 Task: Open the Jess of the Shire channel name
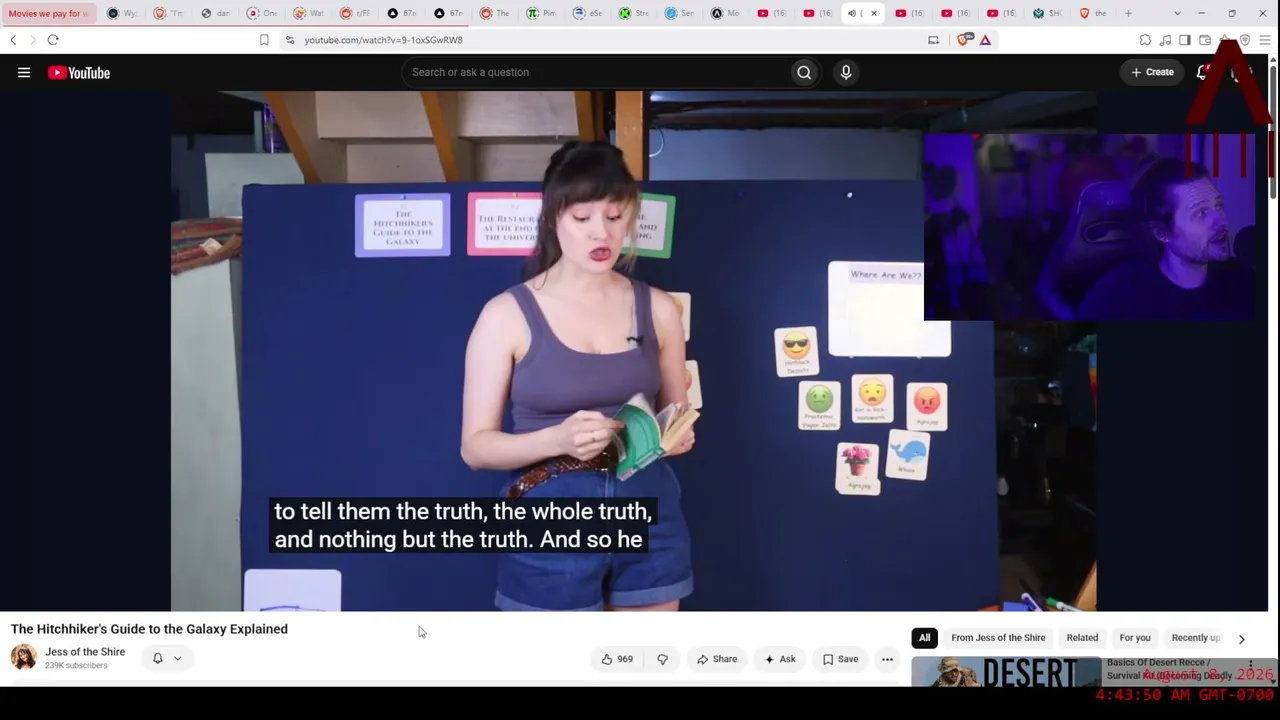tap(85, 652)
